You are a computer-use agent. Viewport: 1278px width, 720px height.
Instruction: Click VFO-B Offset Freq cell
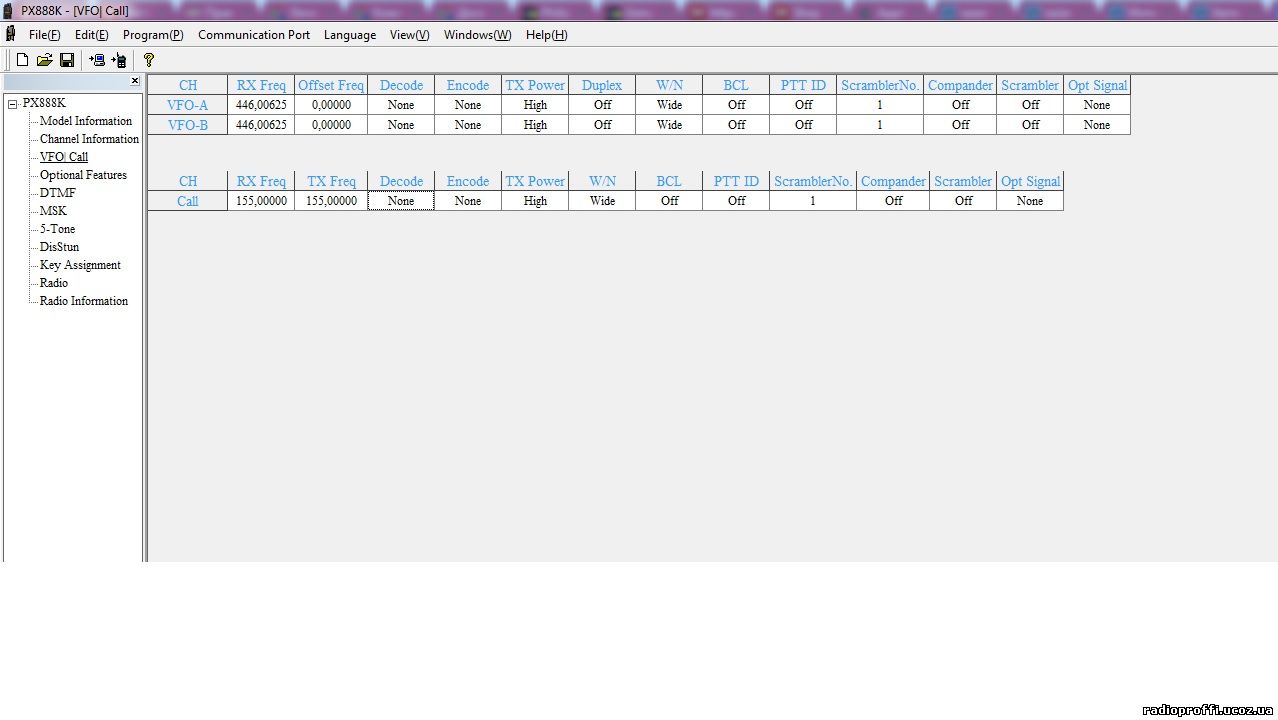(x=331, y=125)
